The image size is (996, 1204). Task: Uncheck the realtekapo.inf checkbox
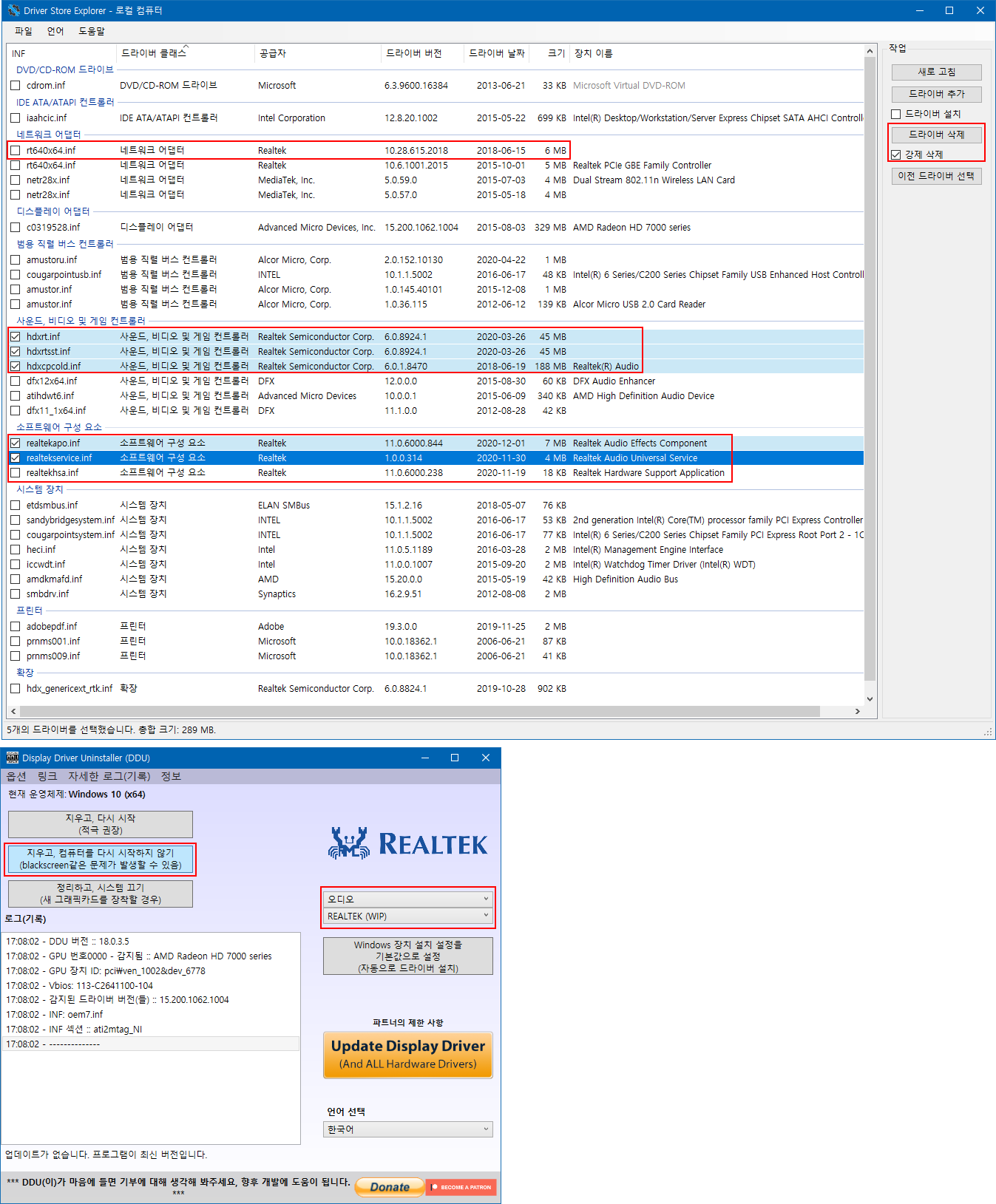(16, 443)
